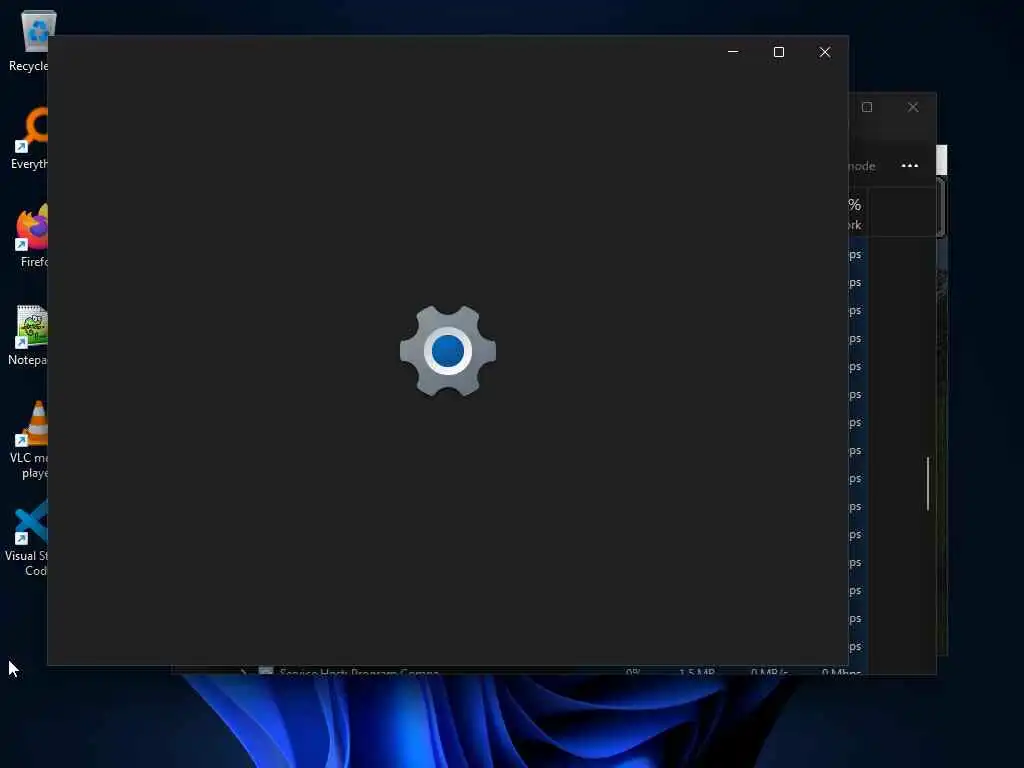The height and width of the screenshot is (768, 1024).
Task: Open Task Manager's three-dot more menu
Action: 910,166
